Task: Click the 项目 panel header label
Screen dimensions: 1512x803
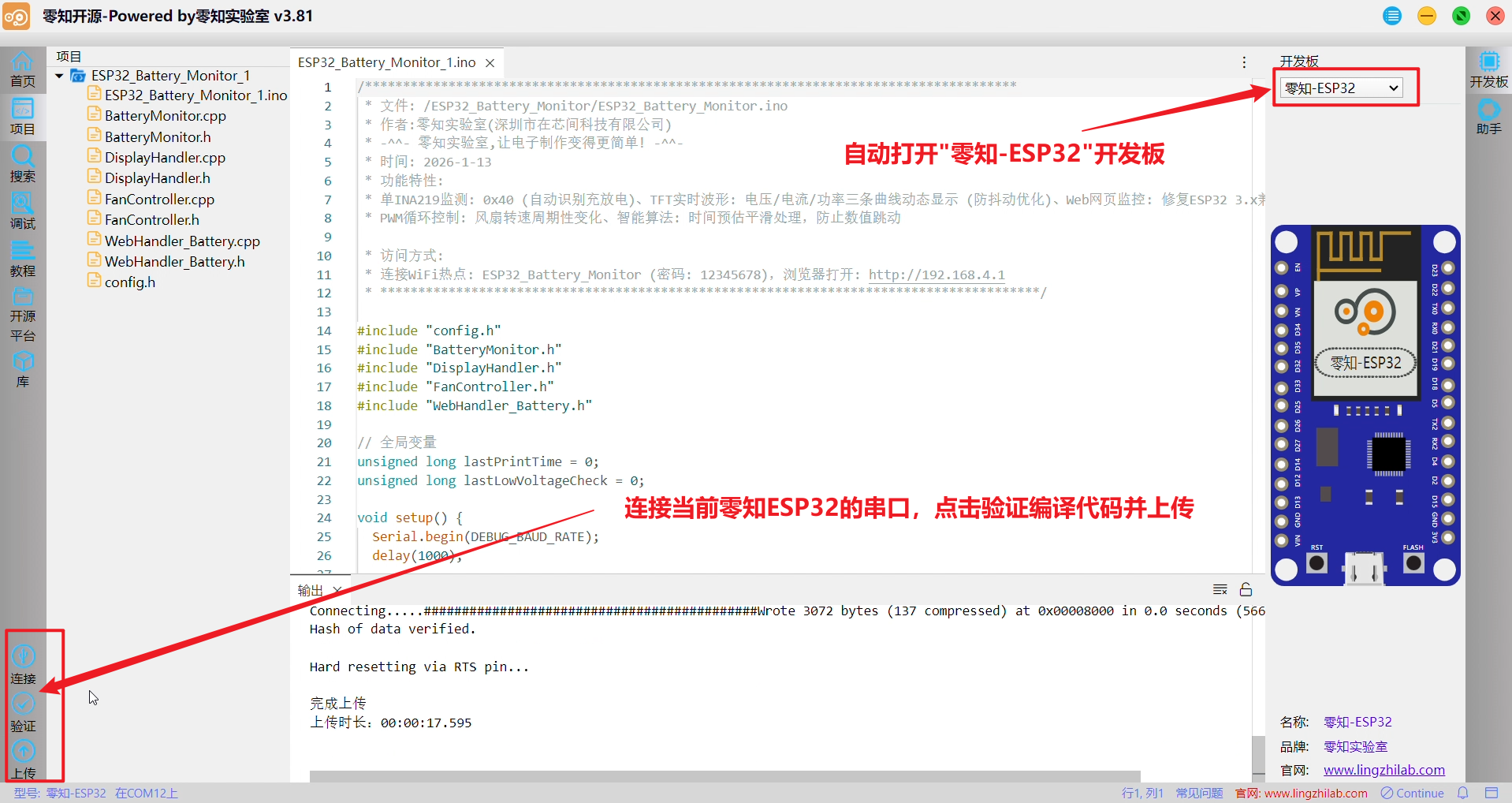Action: [69, 57]
